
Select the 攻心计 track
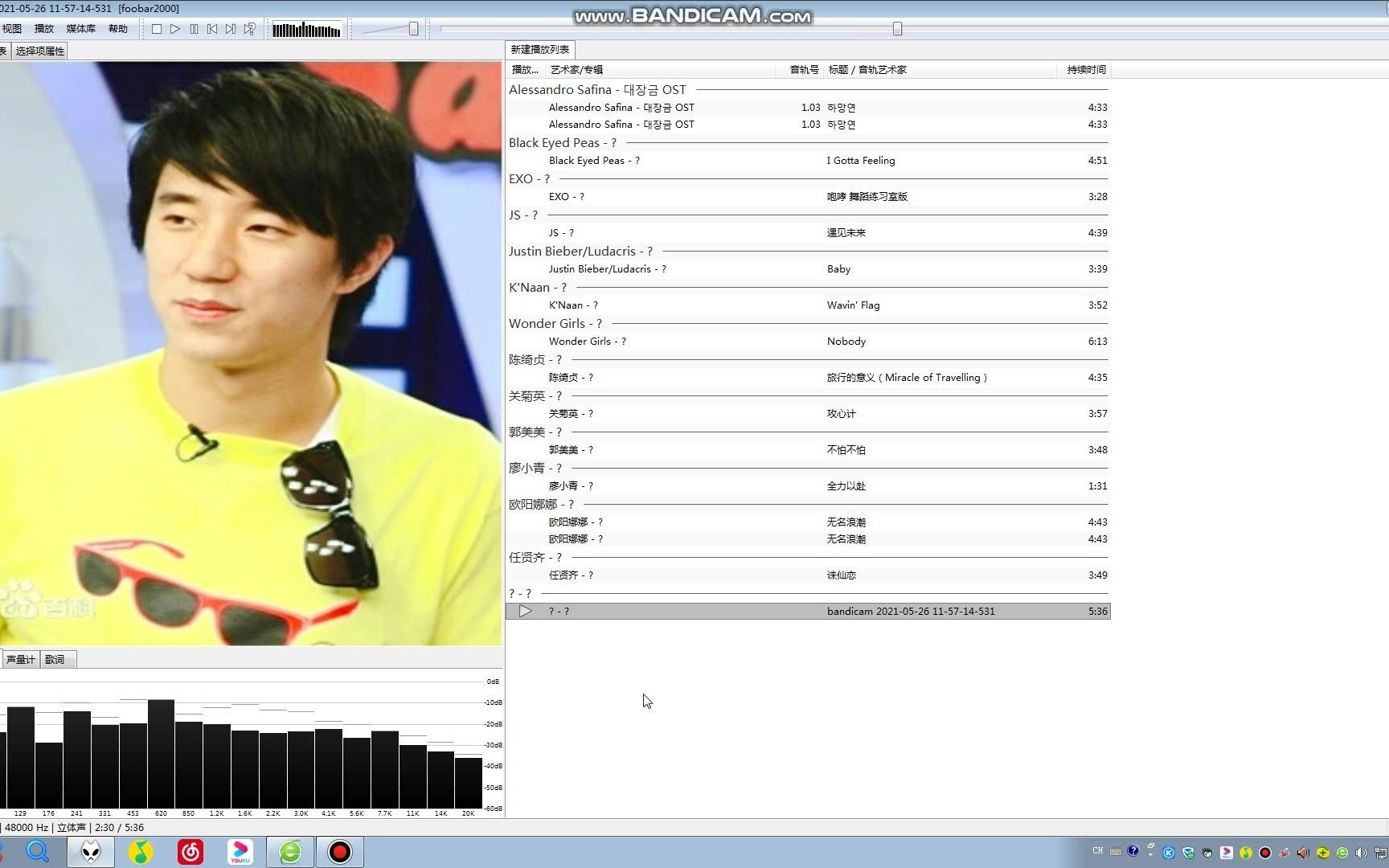coord(808,414)
